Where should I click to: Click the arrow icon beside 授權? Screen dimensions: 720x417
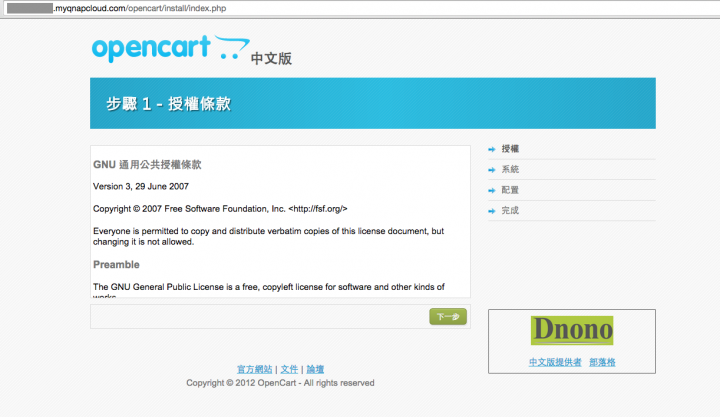492,149
